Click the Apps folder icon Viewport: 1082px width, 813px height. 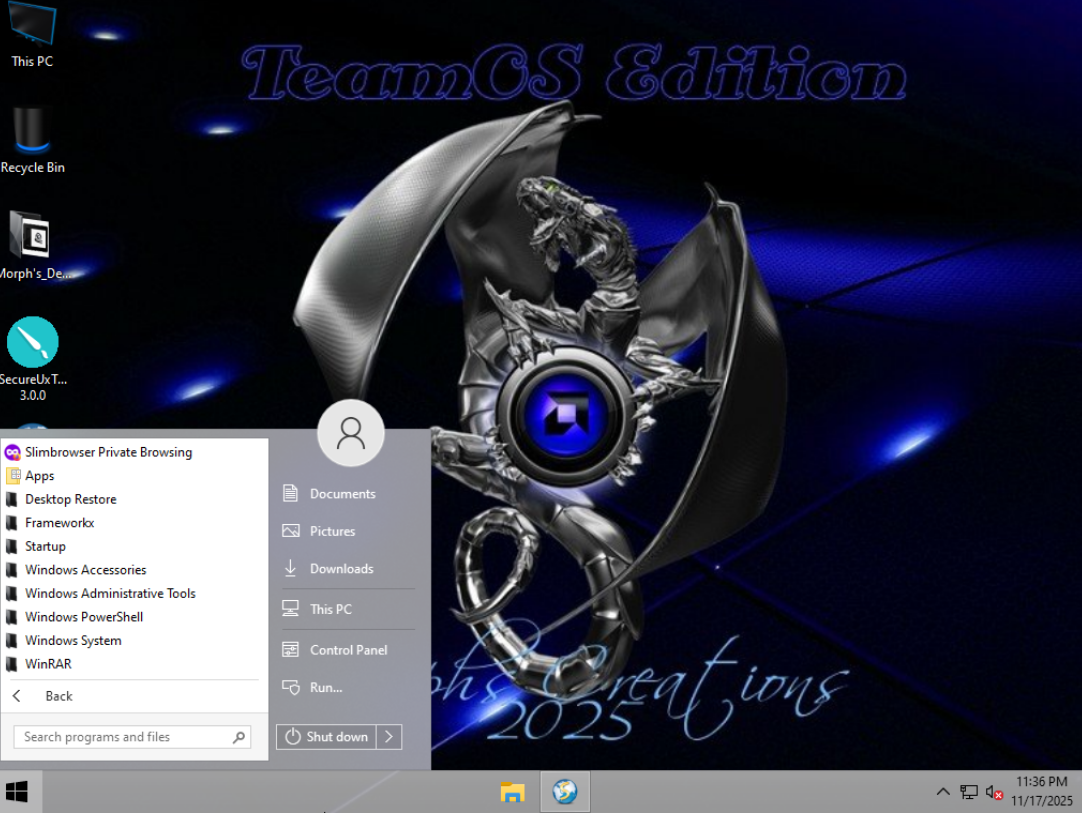[12, 476]
